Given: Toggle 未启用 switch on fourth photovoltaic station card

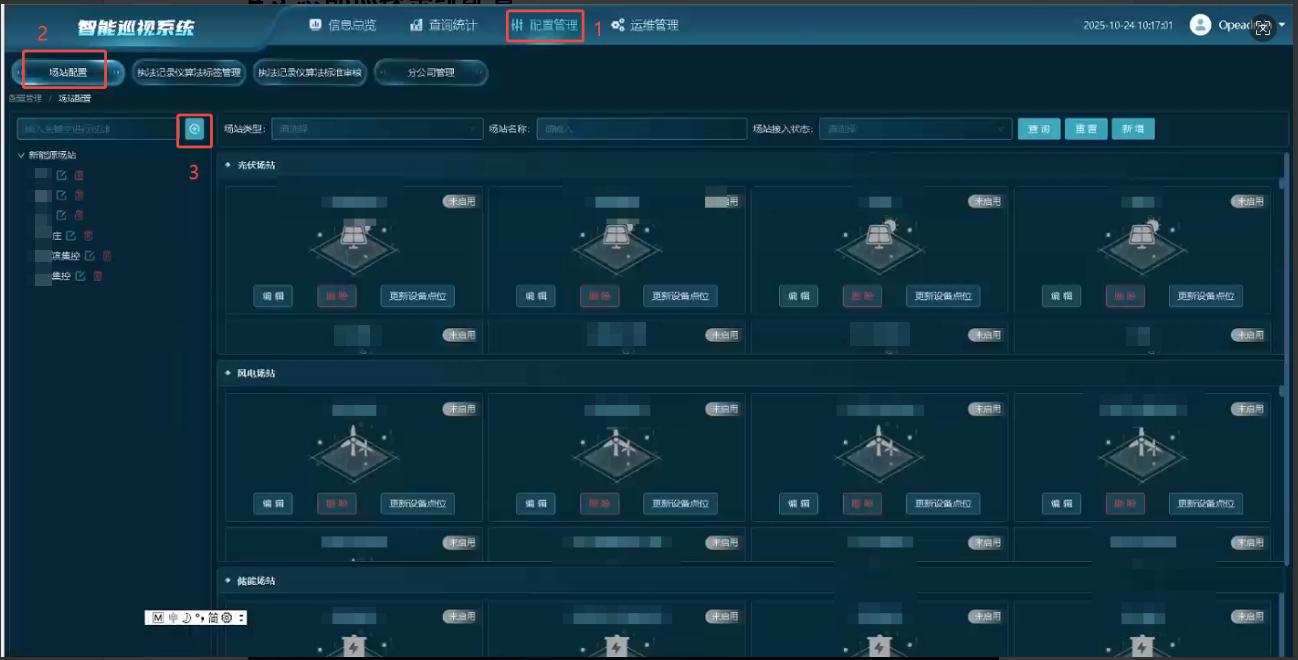Looking at the screenshot, I should pos(1248,201).
